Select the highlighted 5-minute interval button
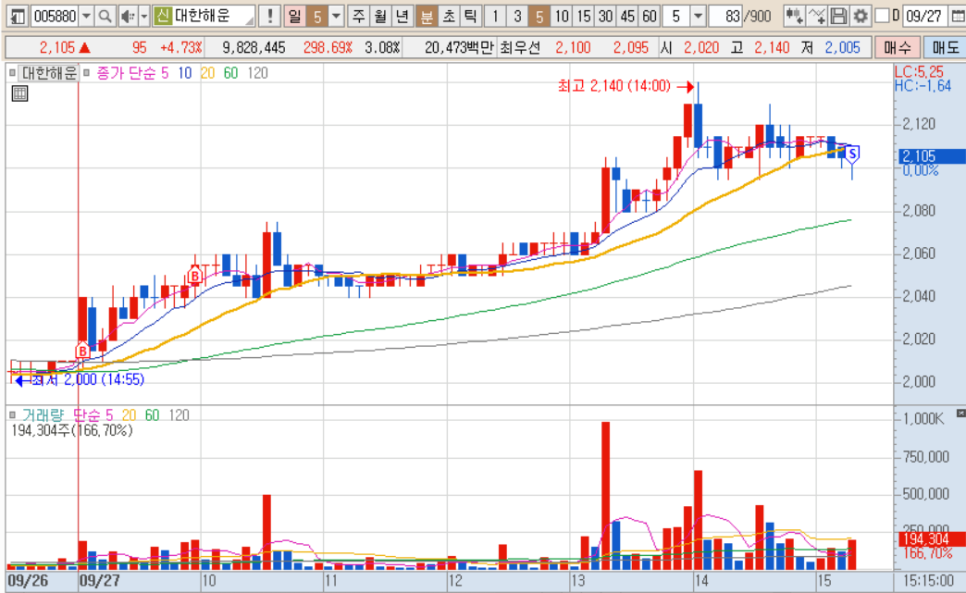Image resolution: width=966 pixels, height=593 pixels. (539, 16)
